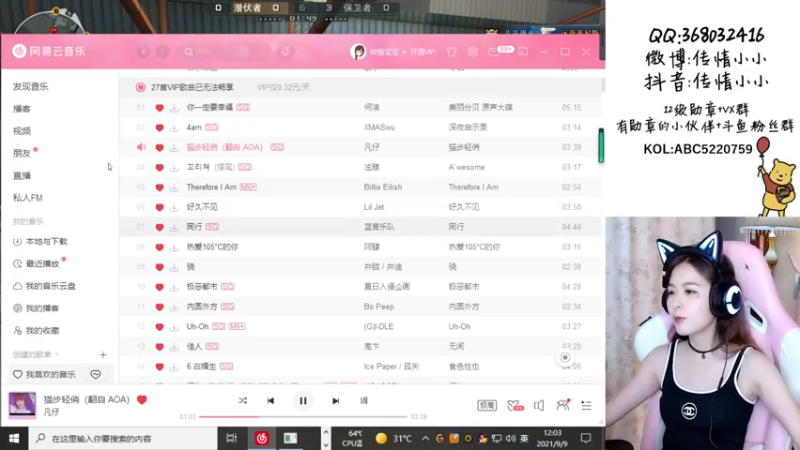Unlike song 板惡都市 heart

pos(159,287)
